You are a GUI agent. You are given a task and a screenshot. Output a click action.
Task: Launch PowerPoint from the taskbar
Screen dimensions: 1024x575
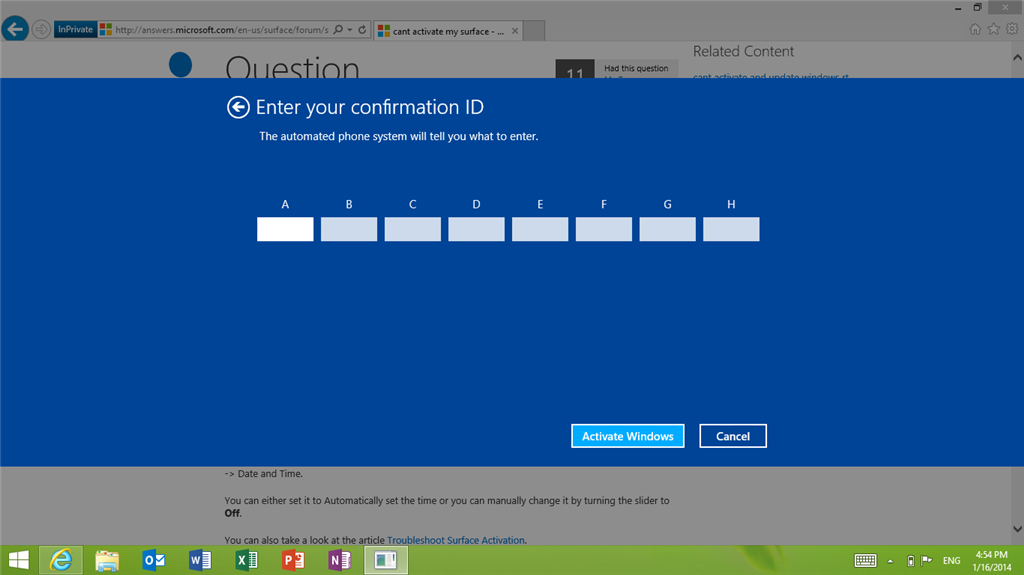293,560
